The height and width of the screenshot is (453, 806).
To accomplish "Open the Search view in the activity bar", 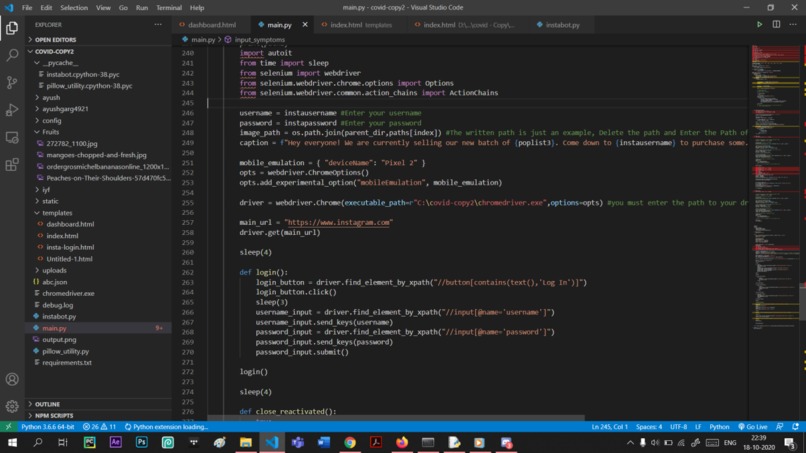I will click(x=12, y=55).
